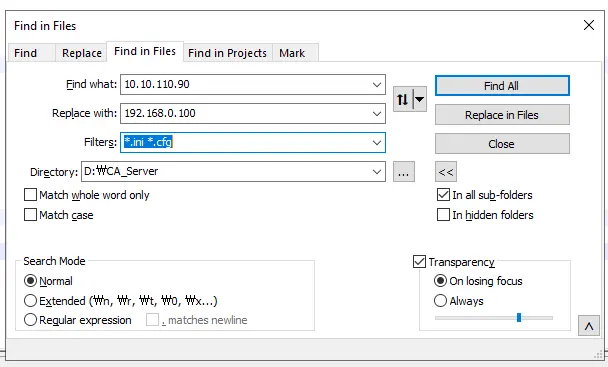
Task: Toggle the Transparency checkbox
Action: click(419, 261)
